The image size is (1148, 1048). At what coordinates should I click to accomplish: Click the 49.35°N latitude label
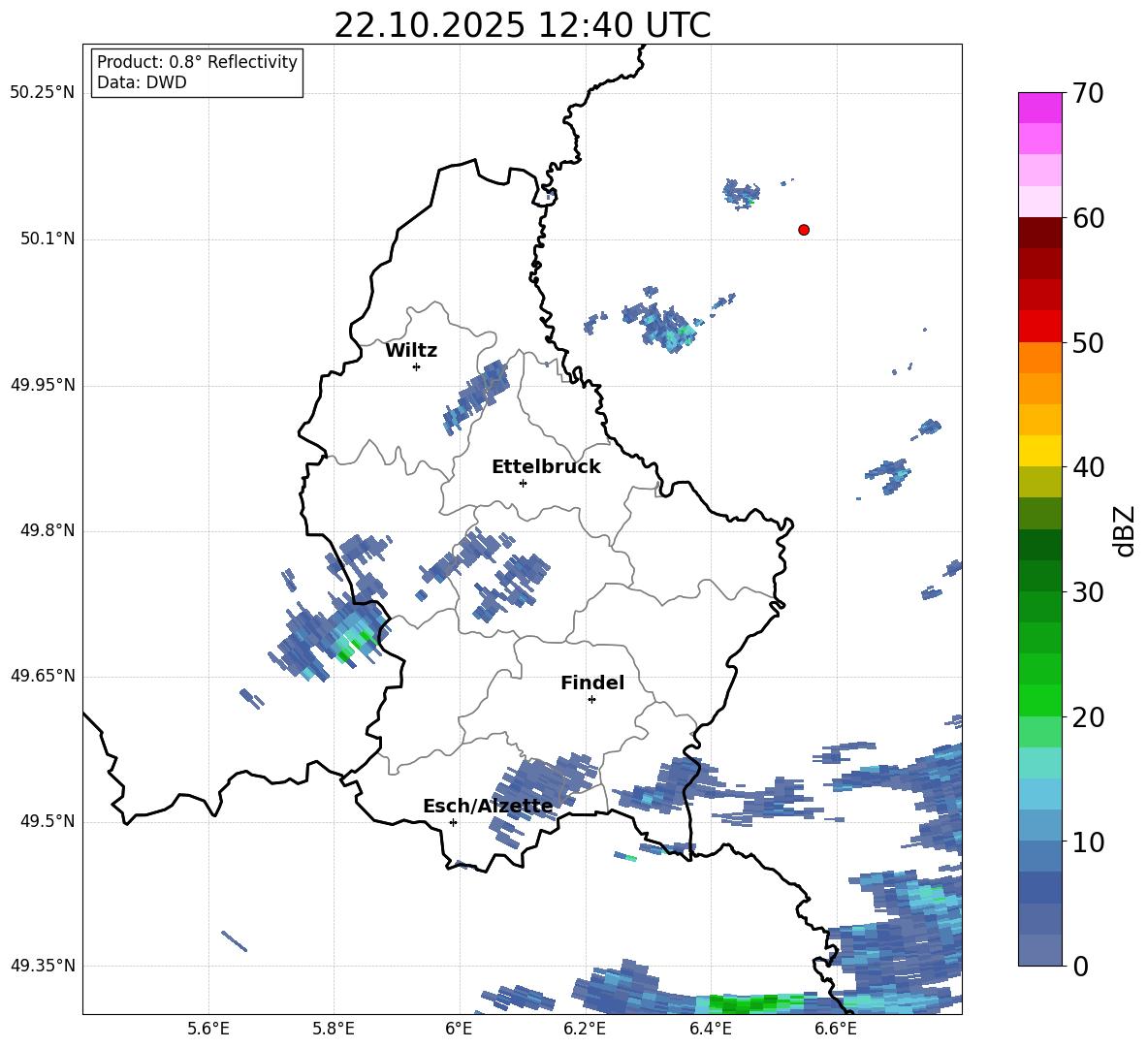[43, 966]
